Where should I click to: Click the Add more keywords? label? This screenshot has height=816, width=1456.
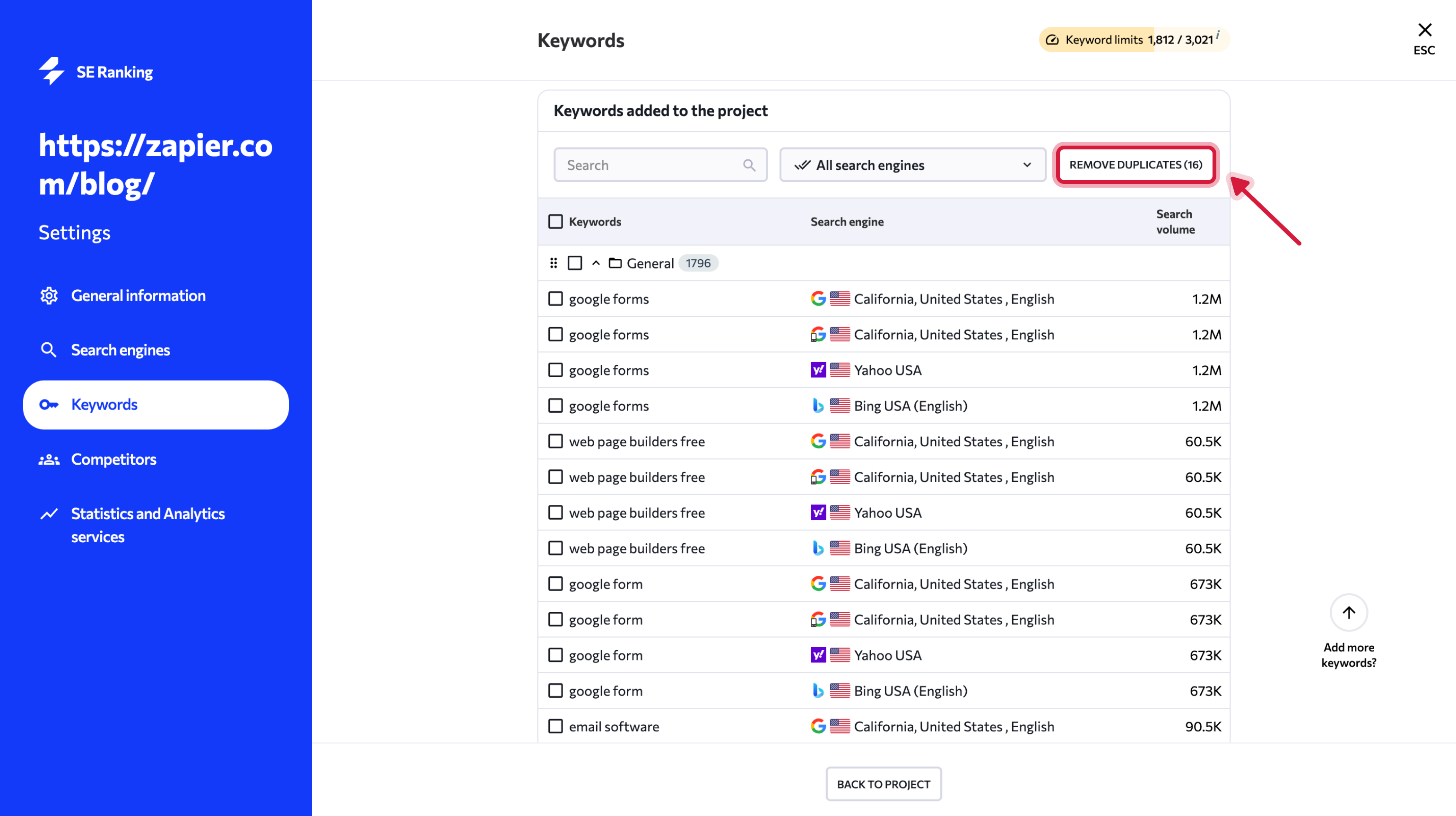point(1349,655)
